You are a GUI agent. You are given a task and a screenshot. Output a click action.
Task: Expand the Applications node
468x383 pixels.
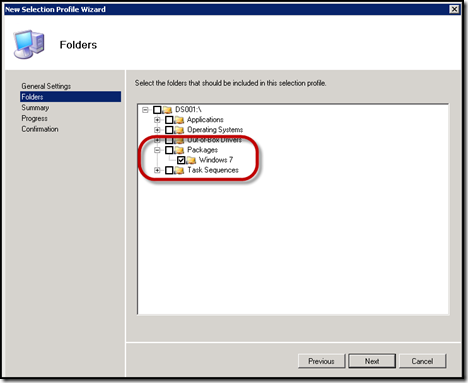pyautogui.click(x=157, y=120)
